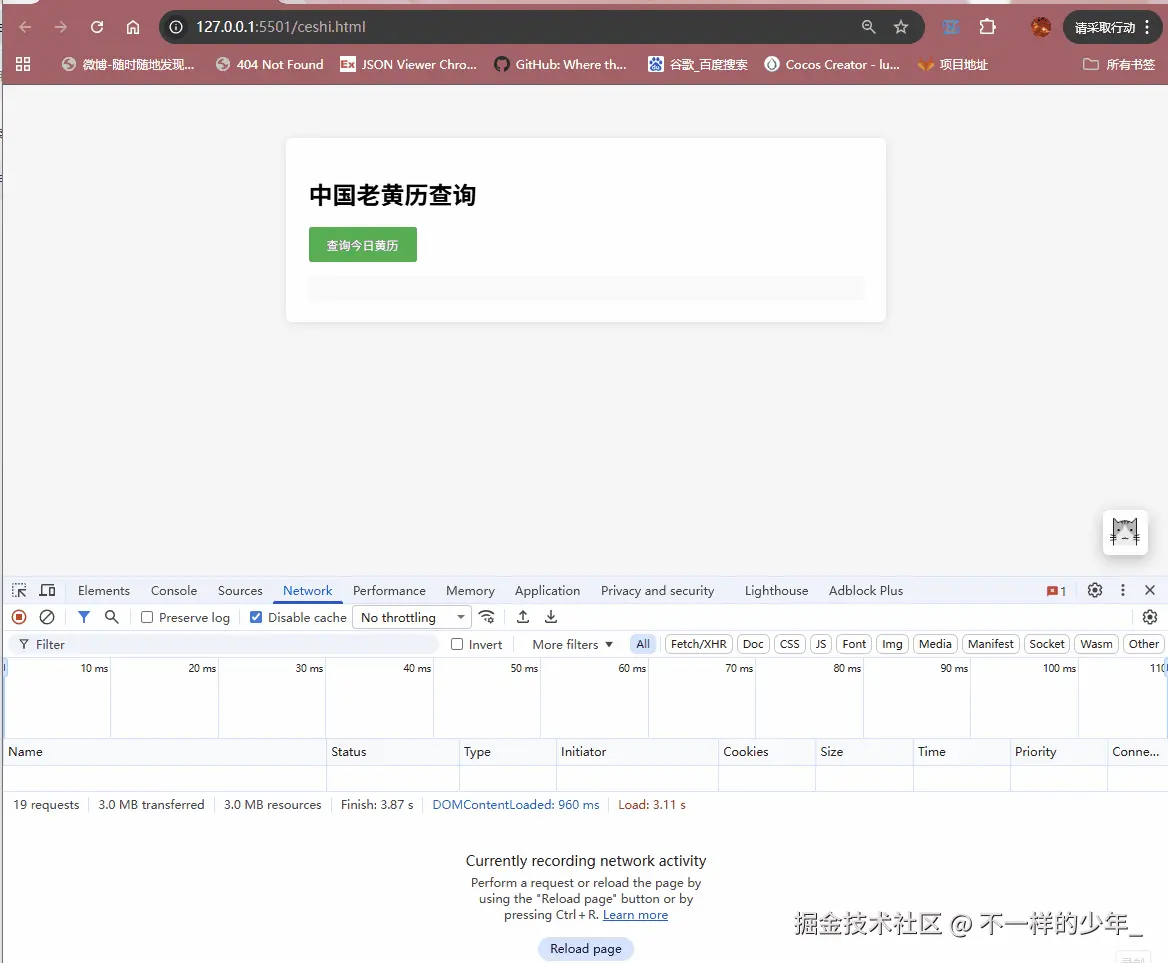Expand the More filters menu

click(568, 644)
